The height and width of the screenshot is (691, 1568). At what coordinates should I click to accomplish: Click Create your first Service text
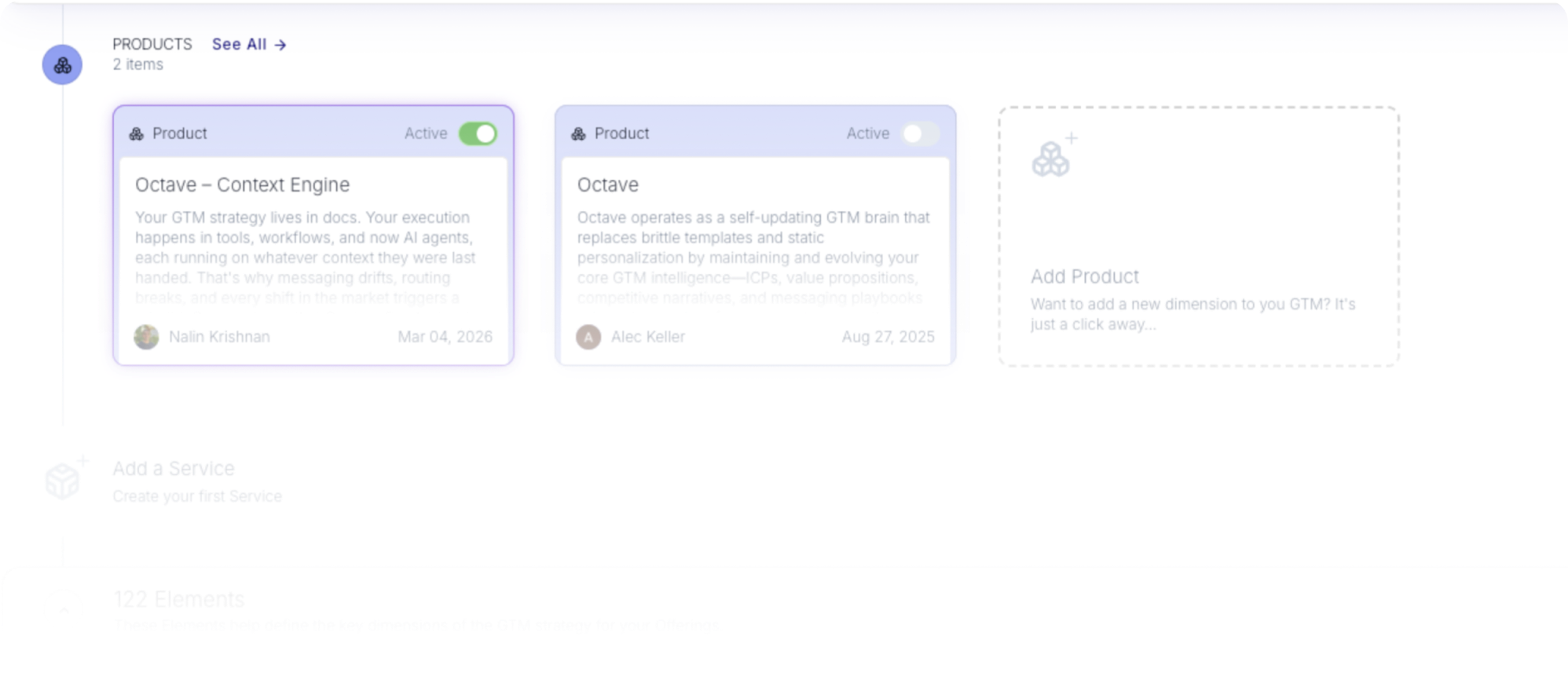click(197, 496)
